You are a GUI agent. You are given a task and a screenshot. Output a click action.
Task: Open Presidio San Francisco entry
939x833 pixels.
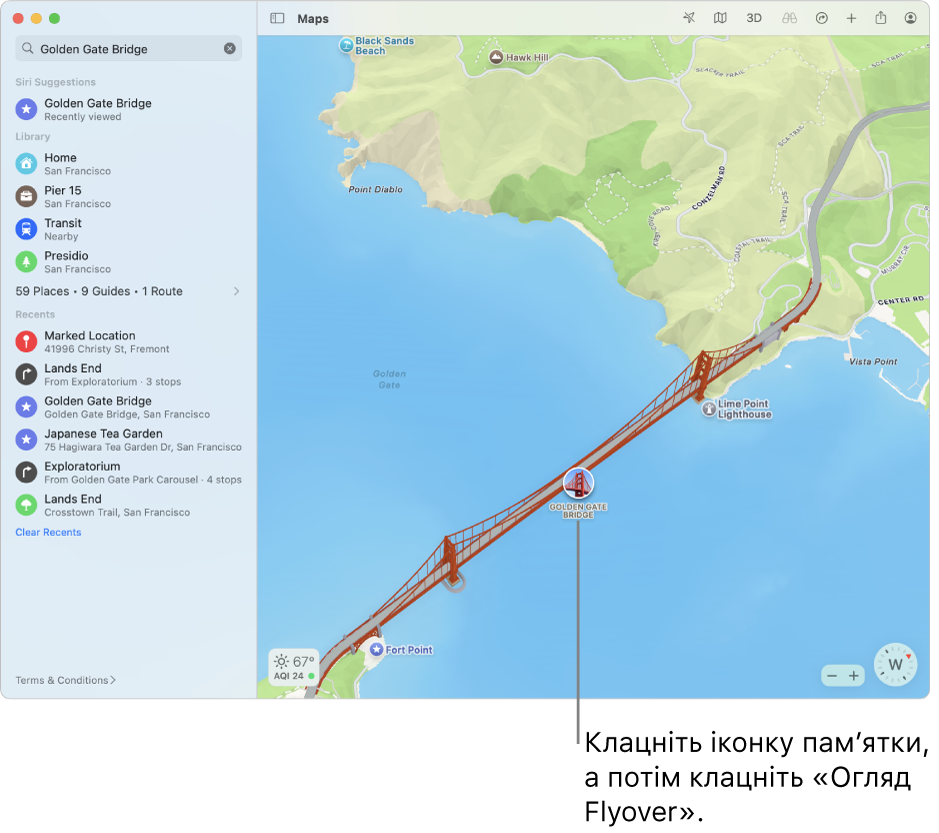pyautogui.click(x=129, y=262)
